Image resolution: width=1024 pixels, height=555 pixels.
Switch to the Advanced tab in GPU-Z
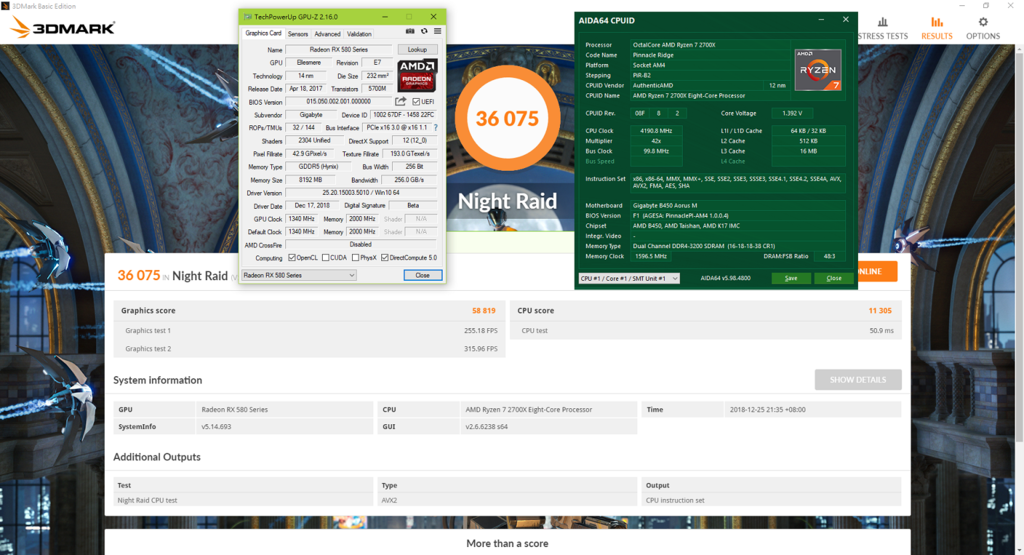(327, 34)
